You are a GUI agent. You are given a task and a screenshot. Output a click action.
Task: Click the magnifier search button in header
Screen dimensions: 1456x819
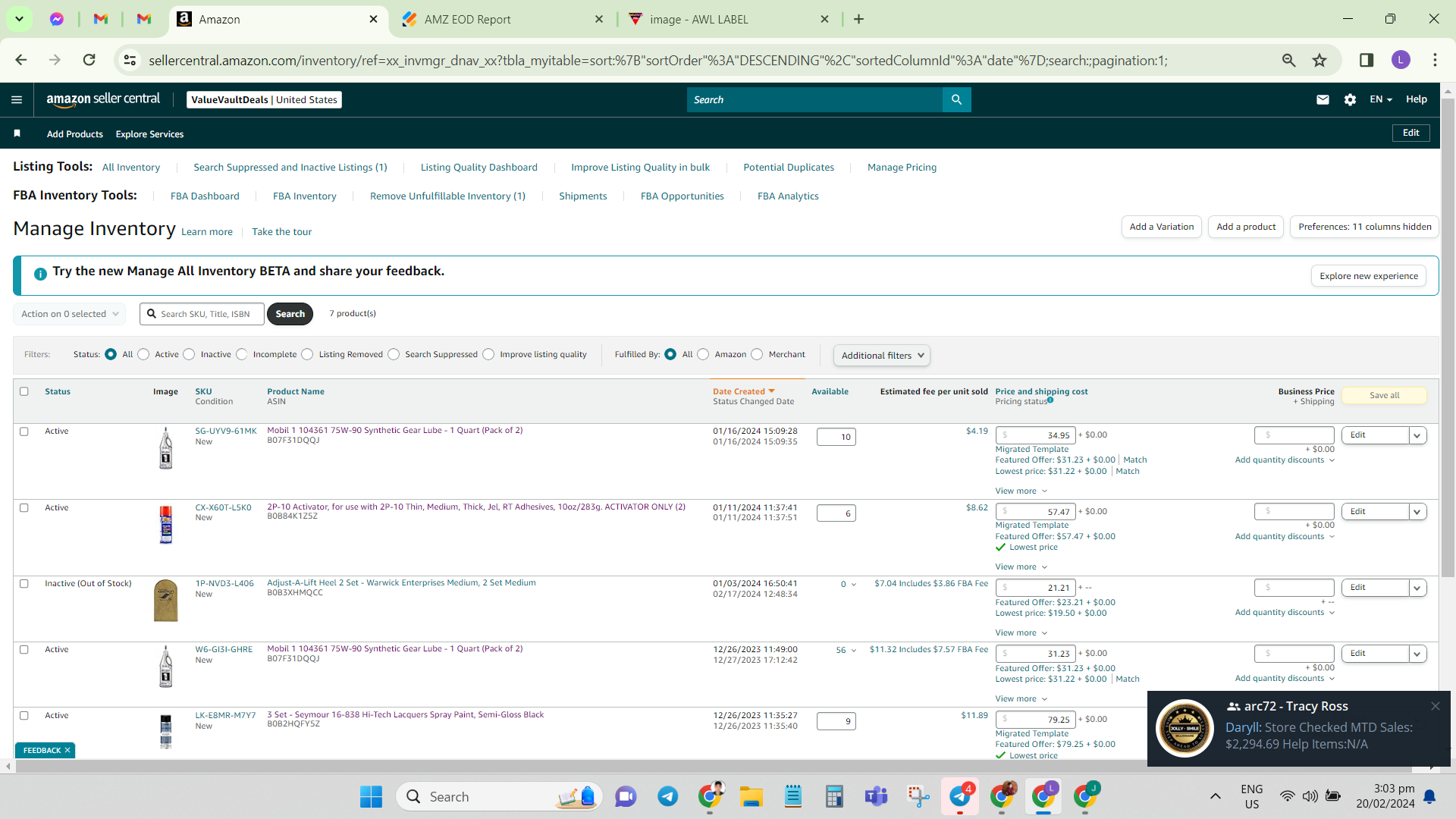click(956, 99)
